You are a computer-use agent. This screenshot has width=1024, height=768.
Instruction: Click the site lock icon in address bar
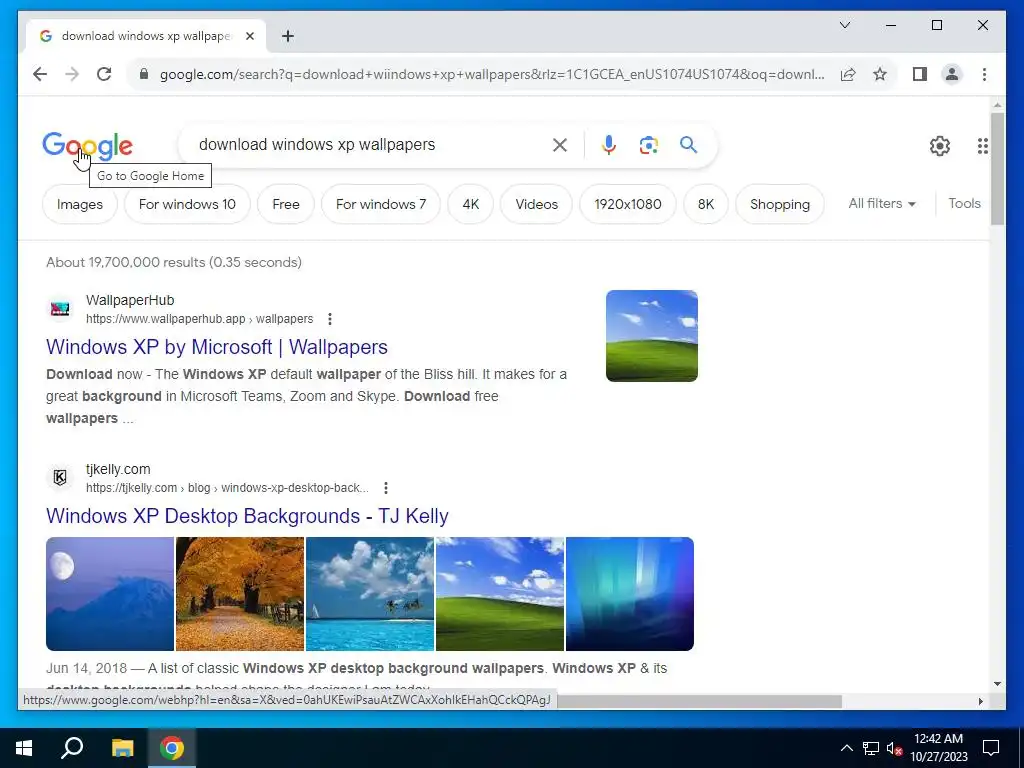tap(144, 74)
